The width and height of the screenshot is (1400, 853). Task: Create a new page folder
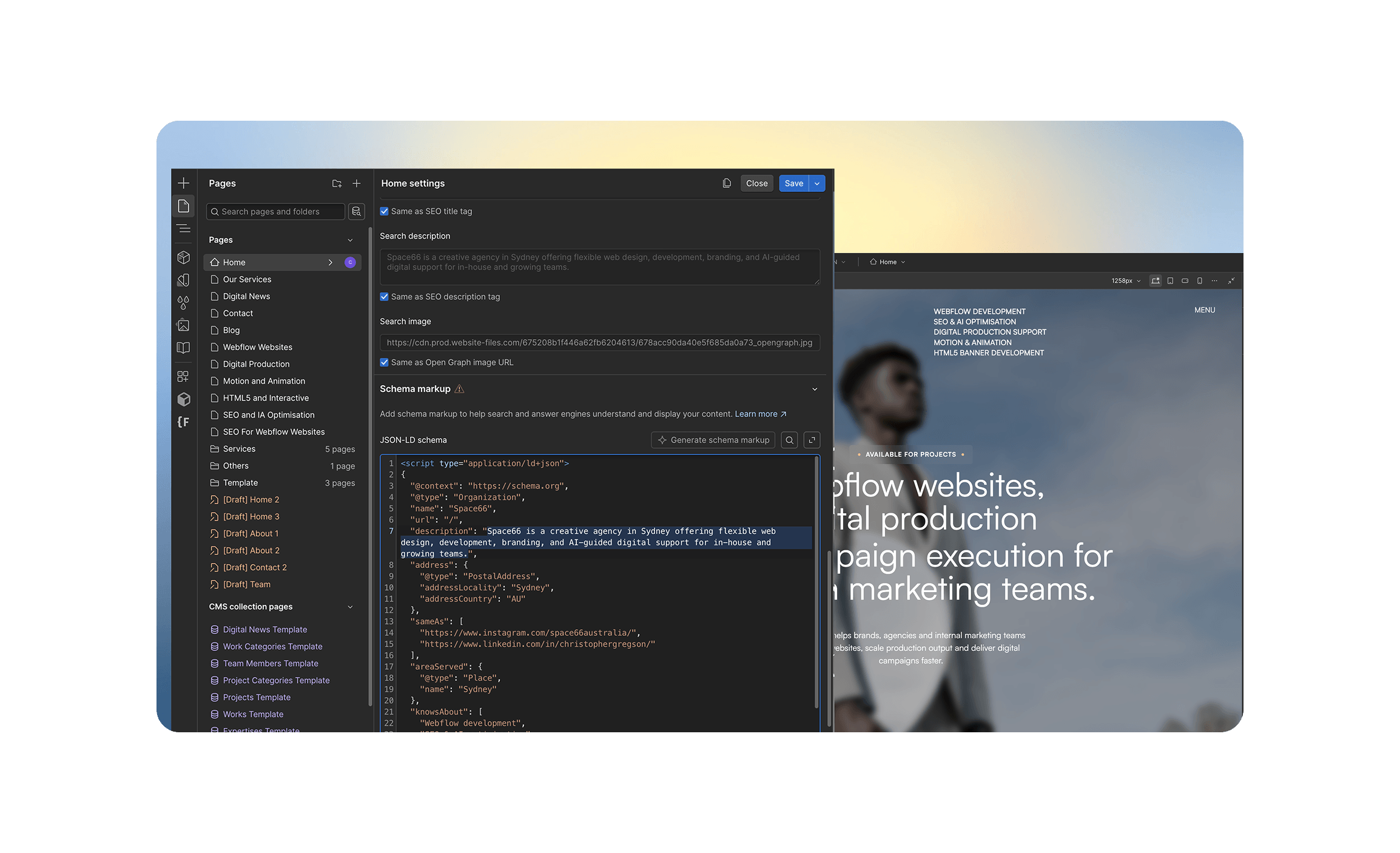point(337,183)
